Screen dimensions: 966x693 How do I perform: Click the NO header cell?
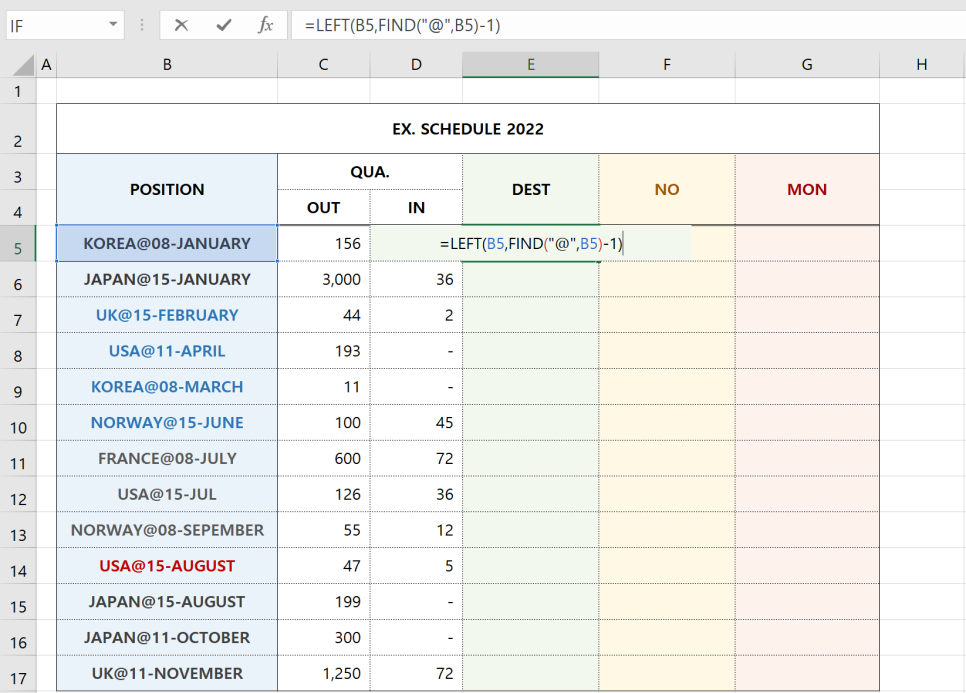(x=667, y=189)
